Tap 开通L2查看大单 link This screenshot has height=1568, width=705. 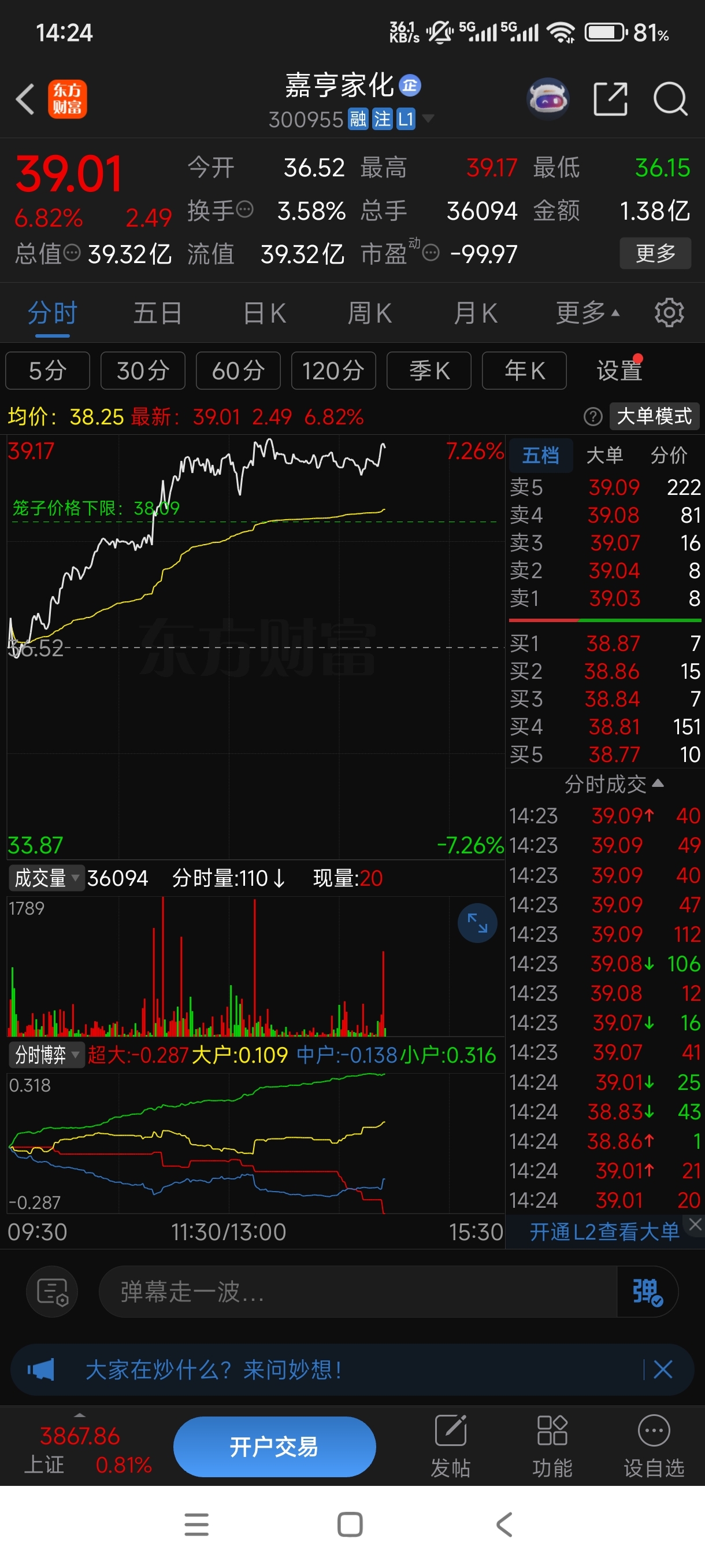point(604,1232)
